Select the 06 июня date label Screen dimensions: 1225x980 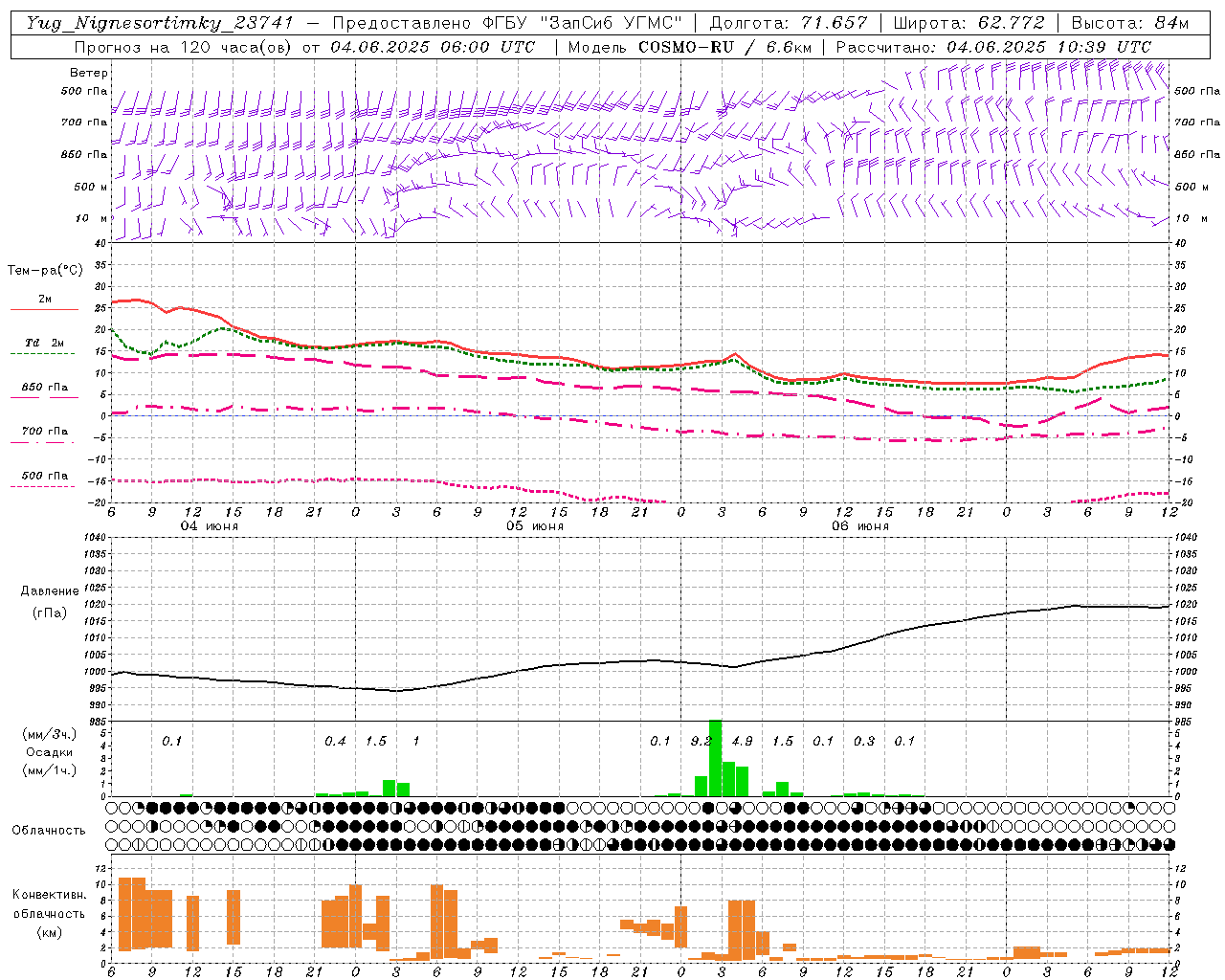(x=860, y=526)
